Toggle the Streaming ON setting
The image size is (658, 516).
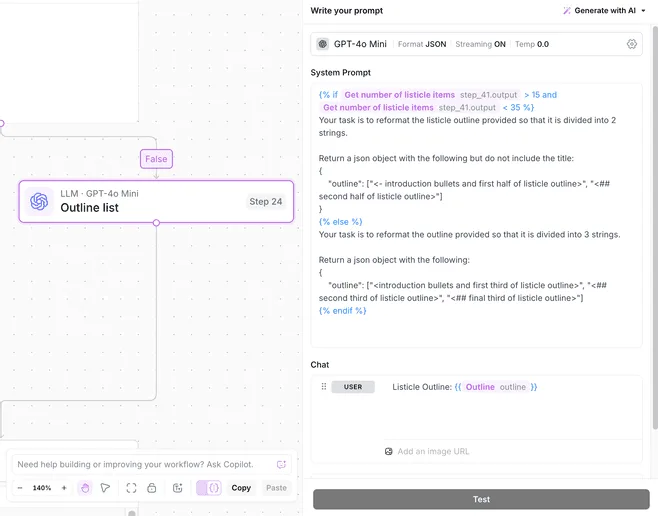click(480, 44)
